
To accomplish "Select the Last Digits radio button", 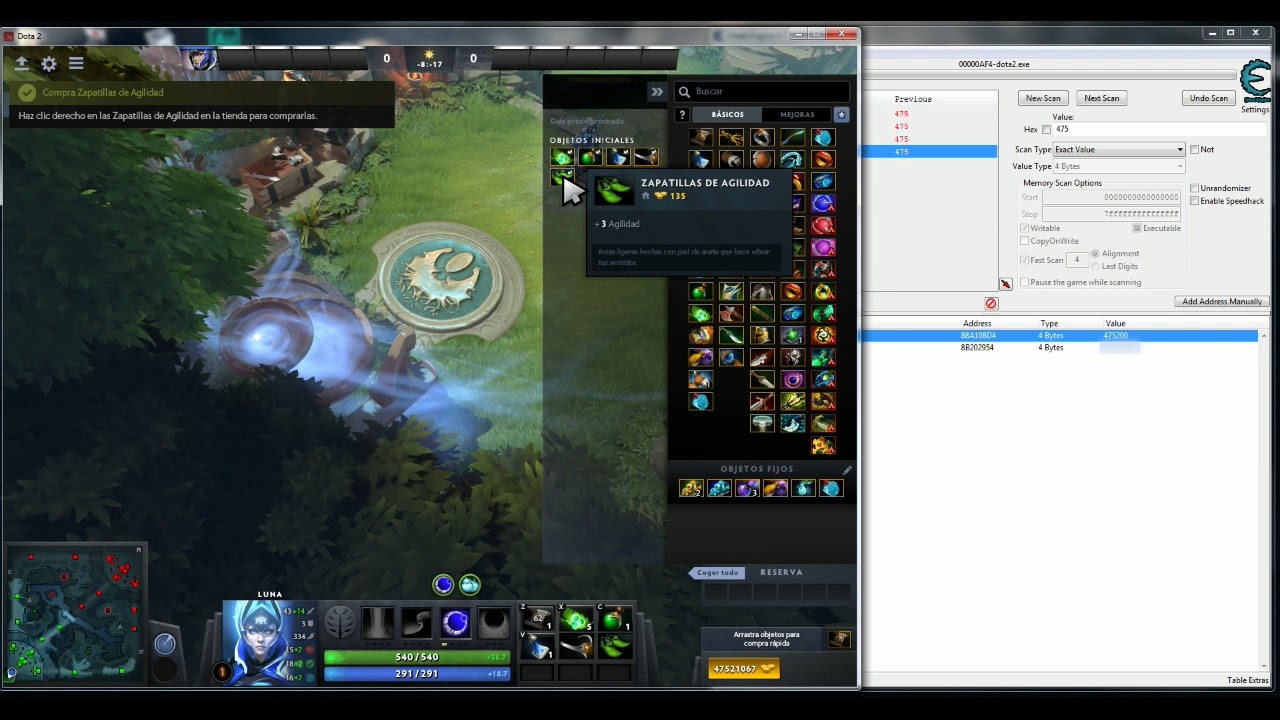I will (1095, 266).
